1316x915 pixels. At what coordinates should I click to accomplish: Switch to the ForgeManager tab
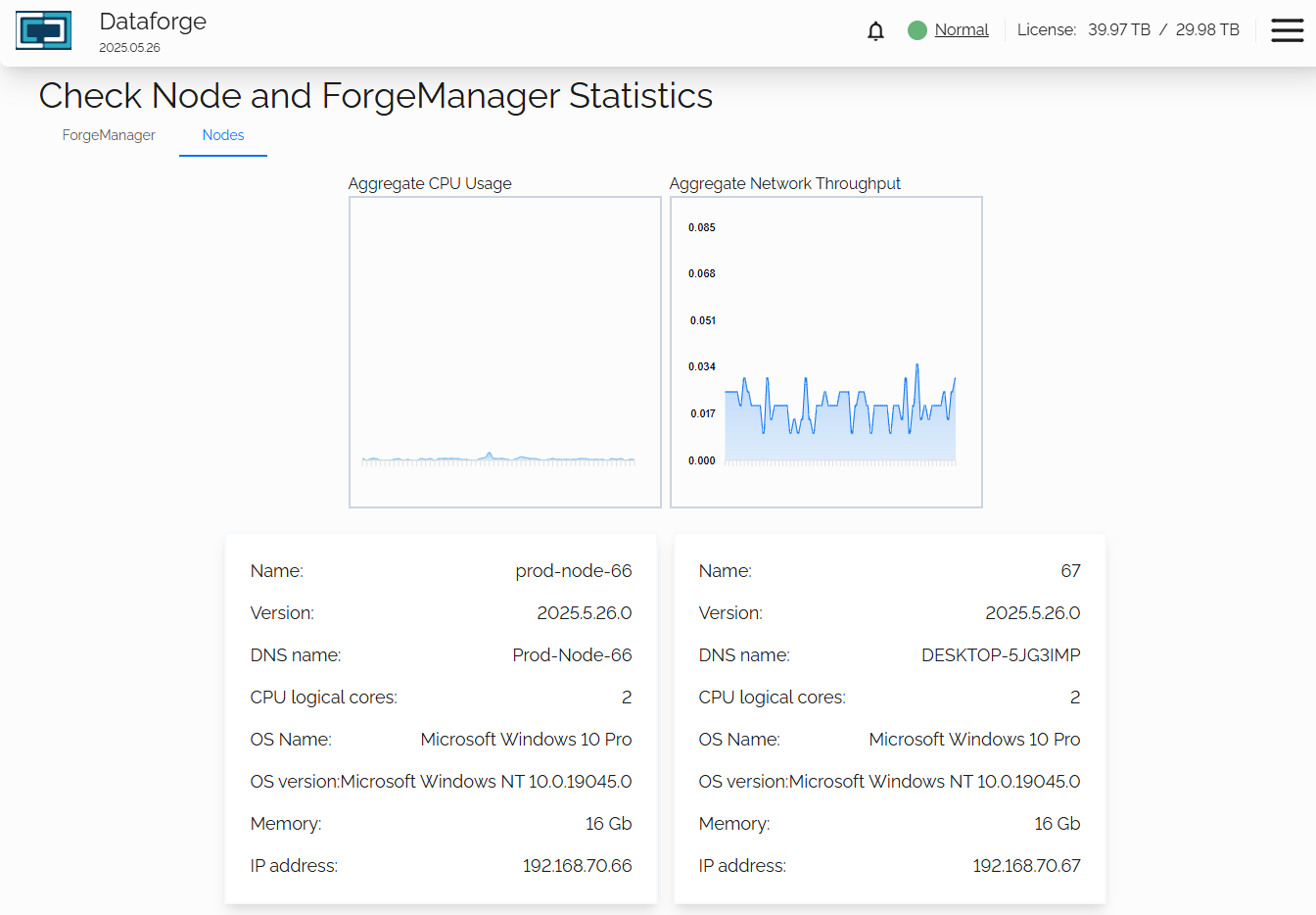[x=109, y=135]
